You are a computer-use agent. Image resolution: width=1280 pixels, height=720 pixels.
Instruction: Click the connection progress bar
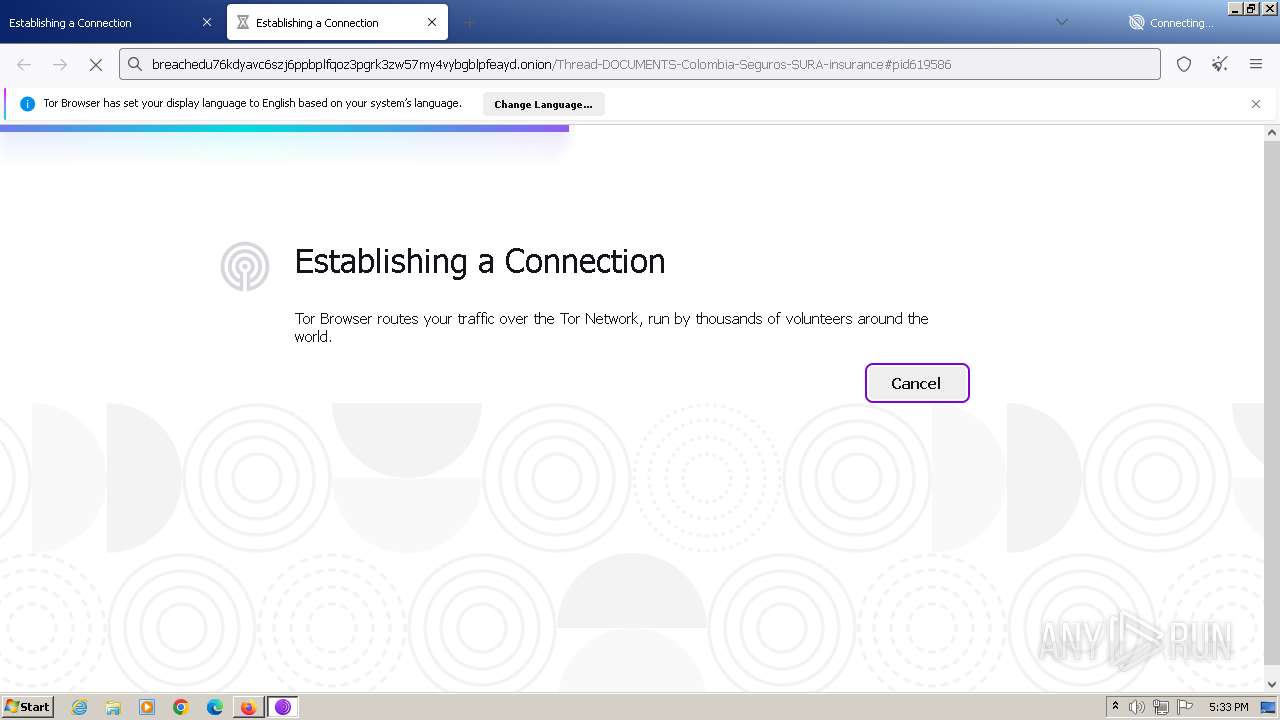[x=284, y=128]
